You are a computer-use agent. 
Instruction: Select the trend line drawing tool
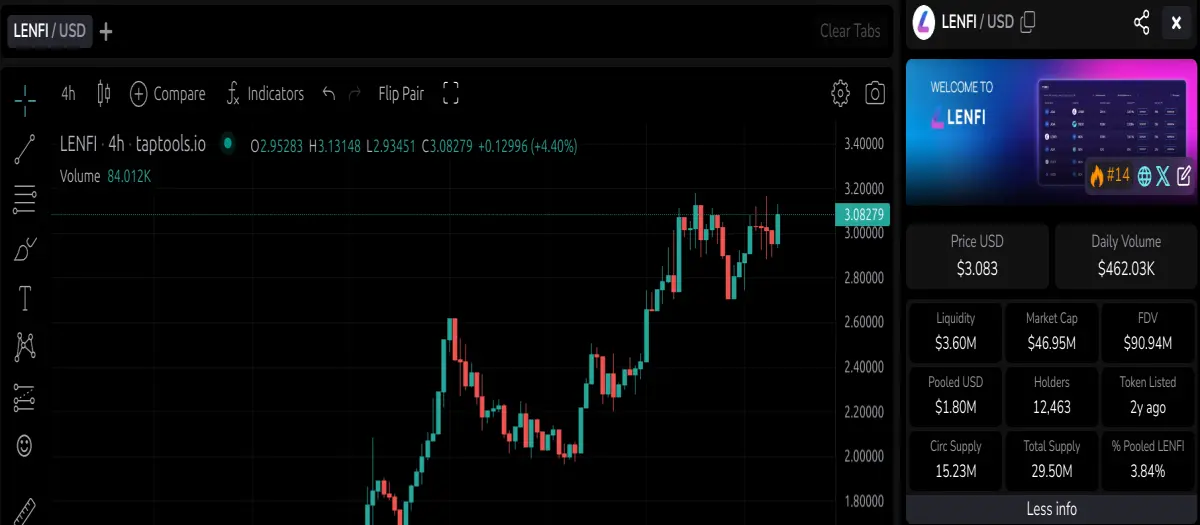click(x=25, y=148)
